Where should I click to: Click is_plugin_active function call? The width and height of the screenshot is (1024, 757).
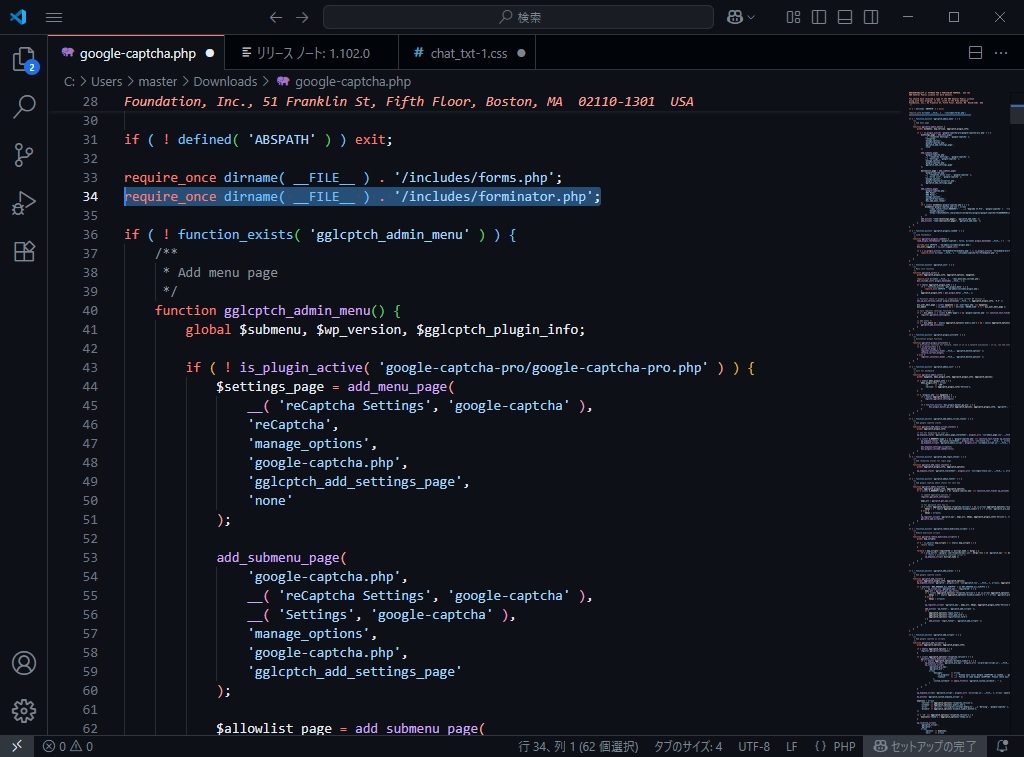pyautogui.click(x=300, y=368)
